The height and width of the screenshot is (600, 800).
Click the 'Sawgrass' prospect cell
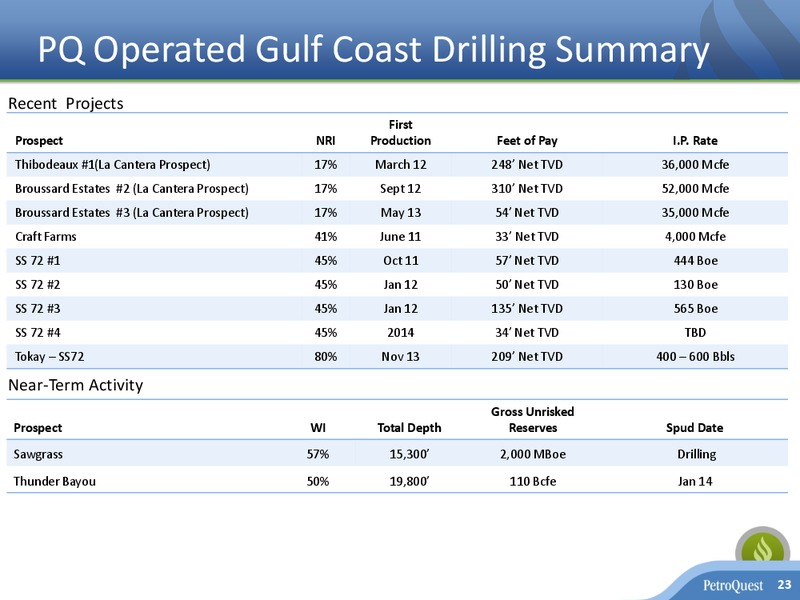coord(38,455)
